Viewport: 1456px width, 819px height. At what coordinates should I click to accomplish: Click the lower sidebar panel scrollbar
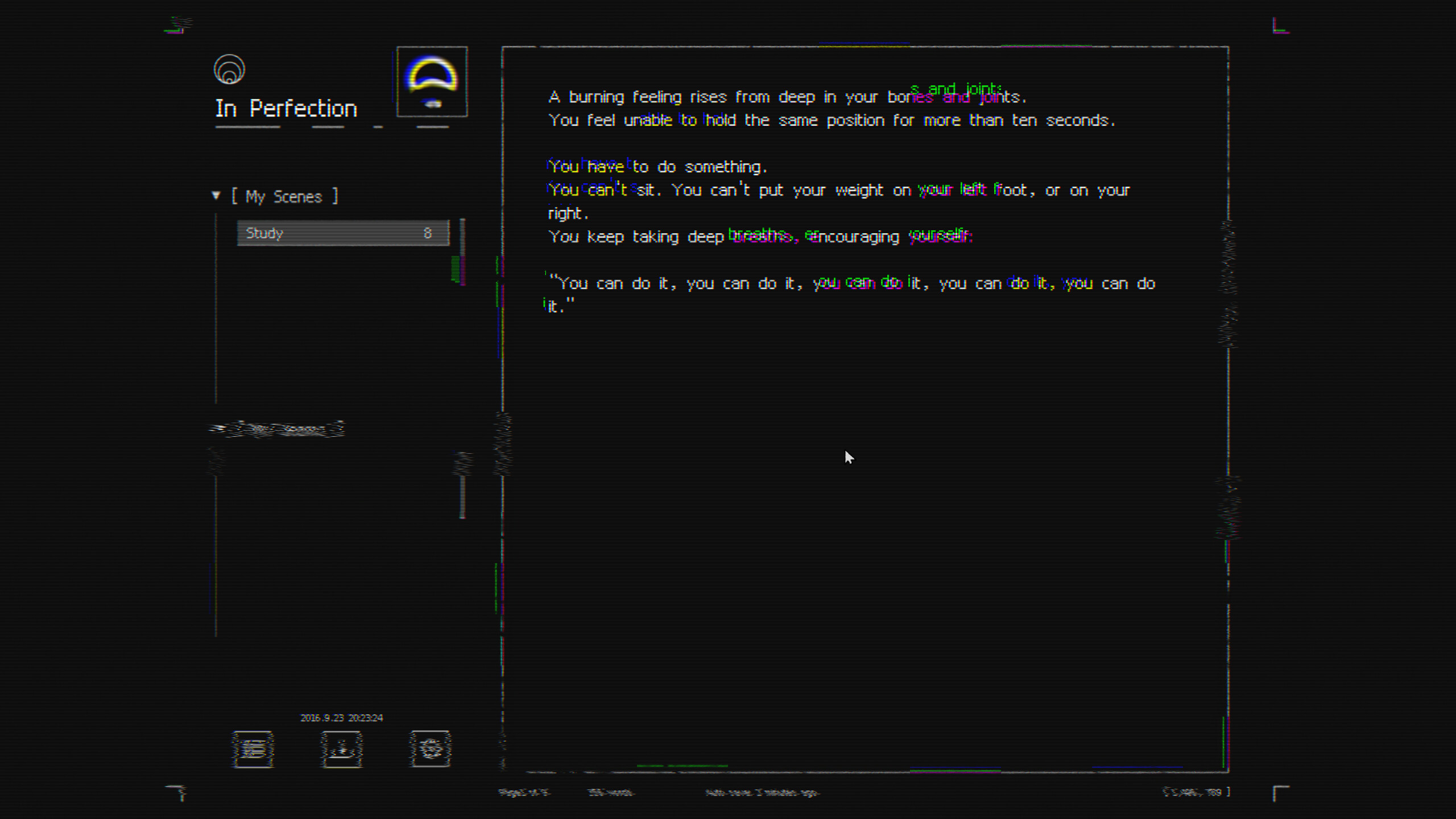click(x=462, y=485)
